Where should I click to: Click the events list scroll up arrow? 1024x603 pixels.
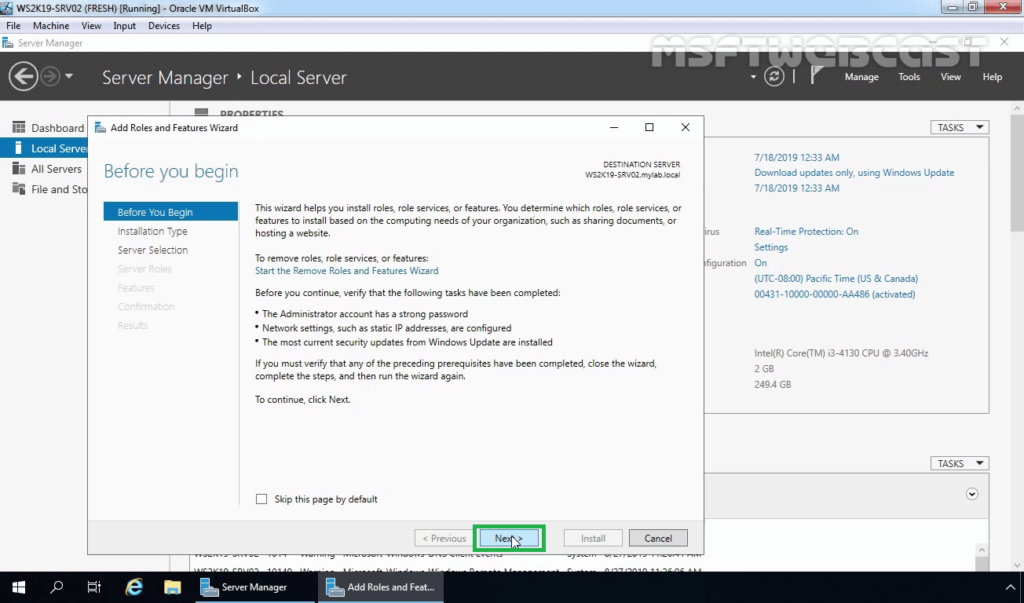[982, 550]
